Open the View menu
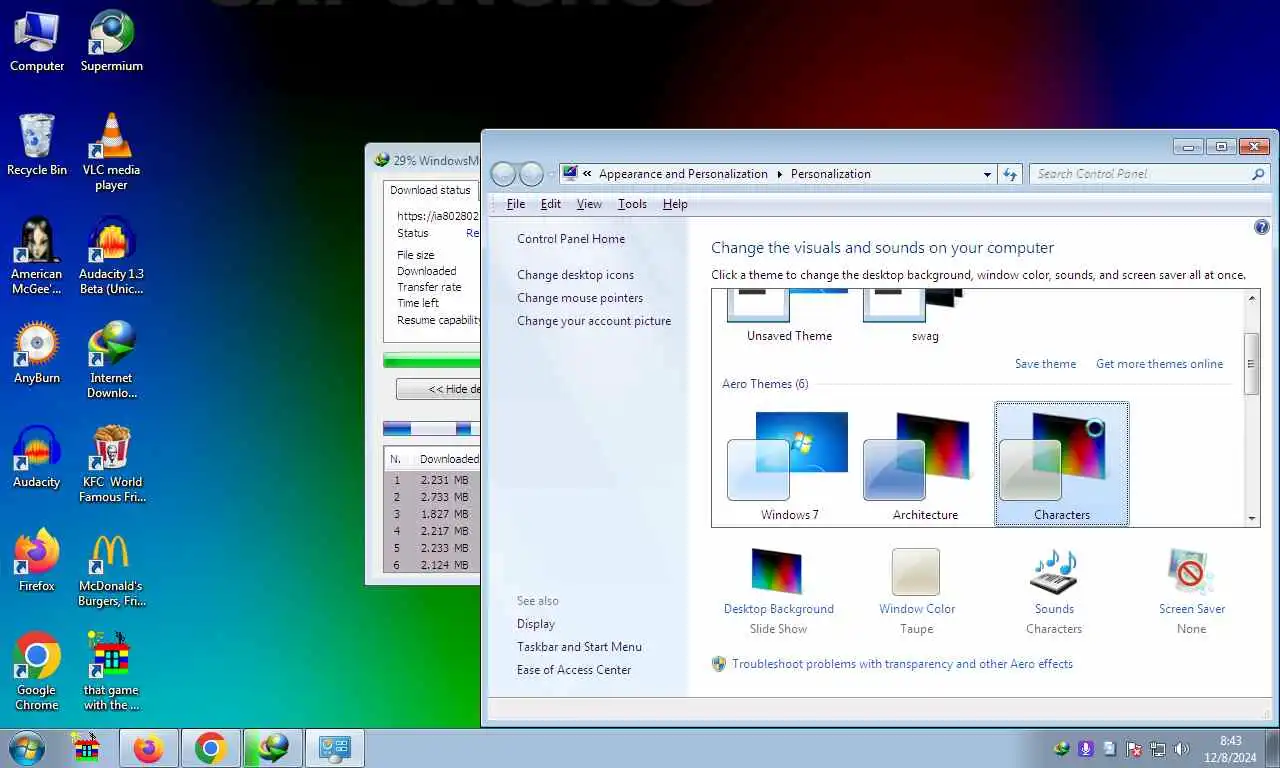 (x=589, y=204)
